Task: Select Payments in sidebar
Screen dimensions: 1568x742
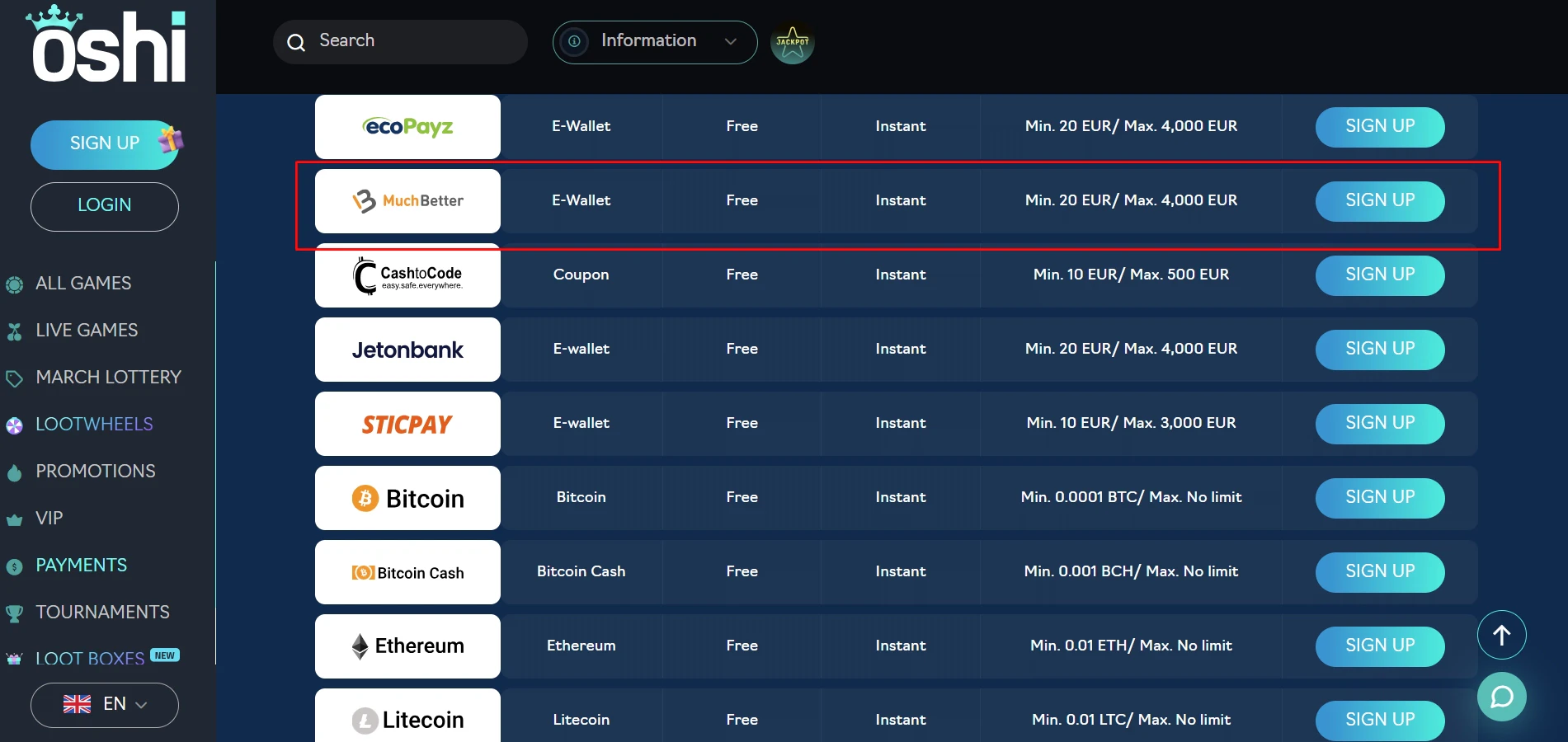Action: (x=82, y=565)
